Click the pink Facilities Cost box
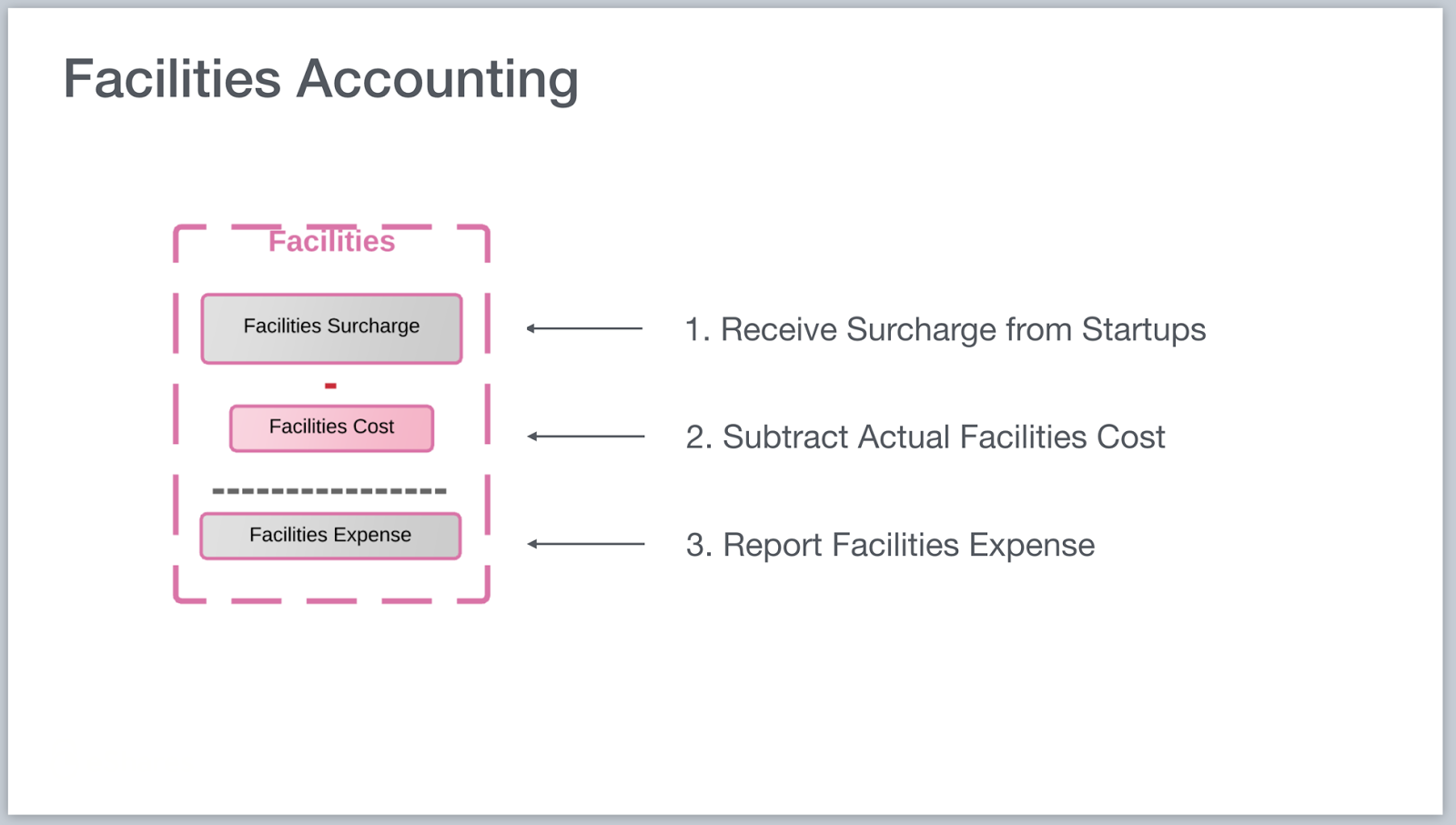1456x825 pixels. point(331,428)
